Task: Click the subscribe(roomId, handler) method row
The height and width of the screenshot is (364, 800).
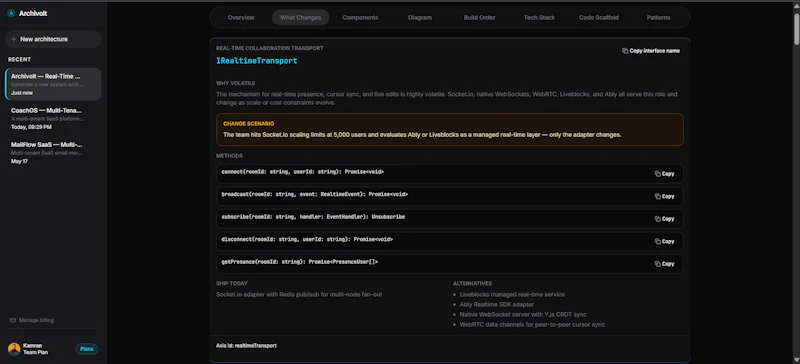Action: click(x=449, y=219)
